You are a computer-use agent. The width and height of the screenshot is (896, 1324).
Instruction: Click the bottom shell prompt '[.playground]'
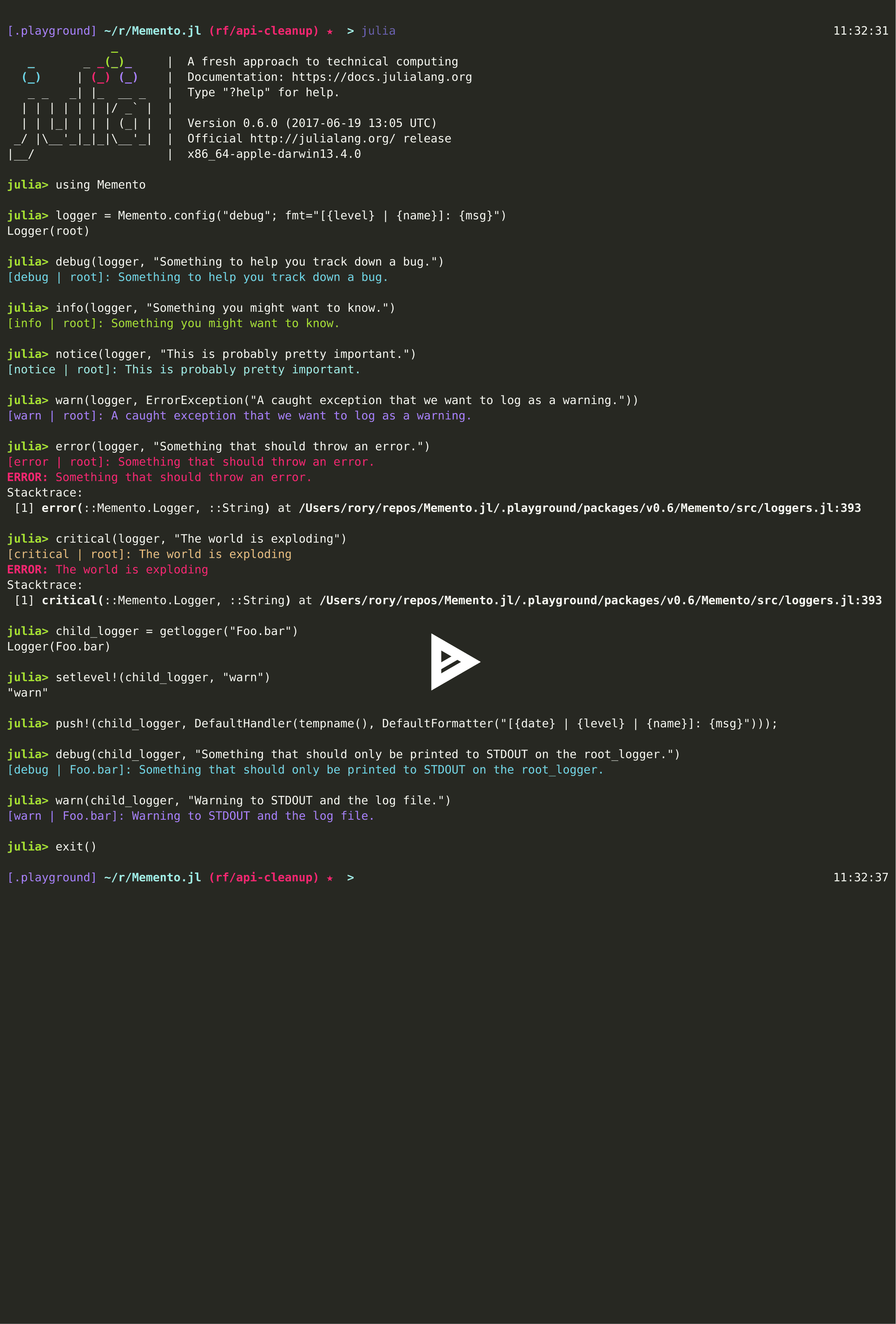52,877
